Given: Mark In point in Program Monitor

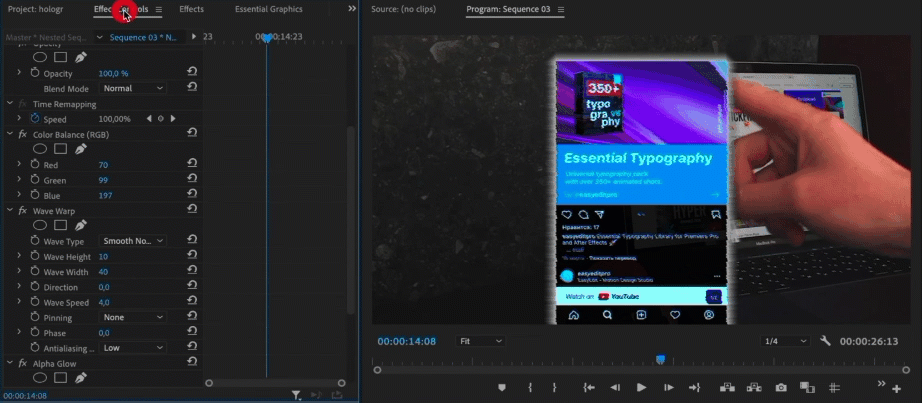Looking at the screenshot, I should point(530,388).
